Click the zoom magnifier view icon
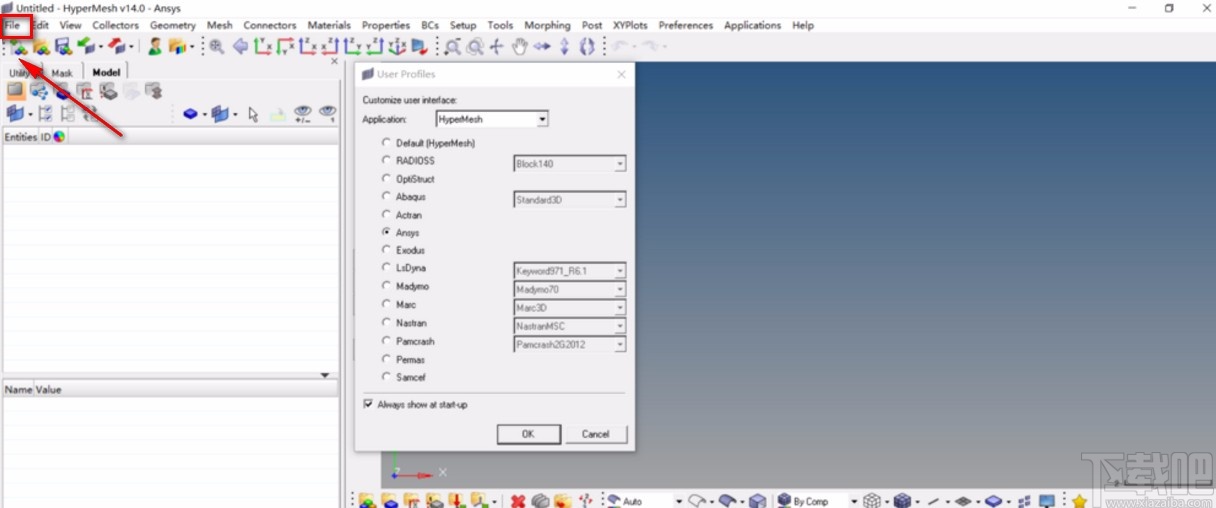The width and height of the screenshot is (1216, 508). pos(216,46)
